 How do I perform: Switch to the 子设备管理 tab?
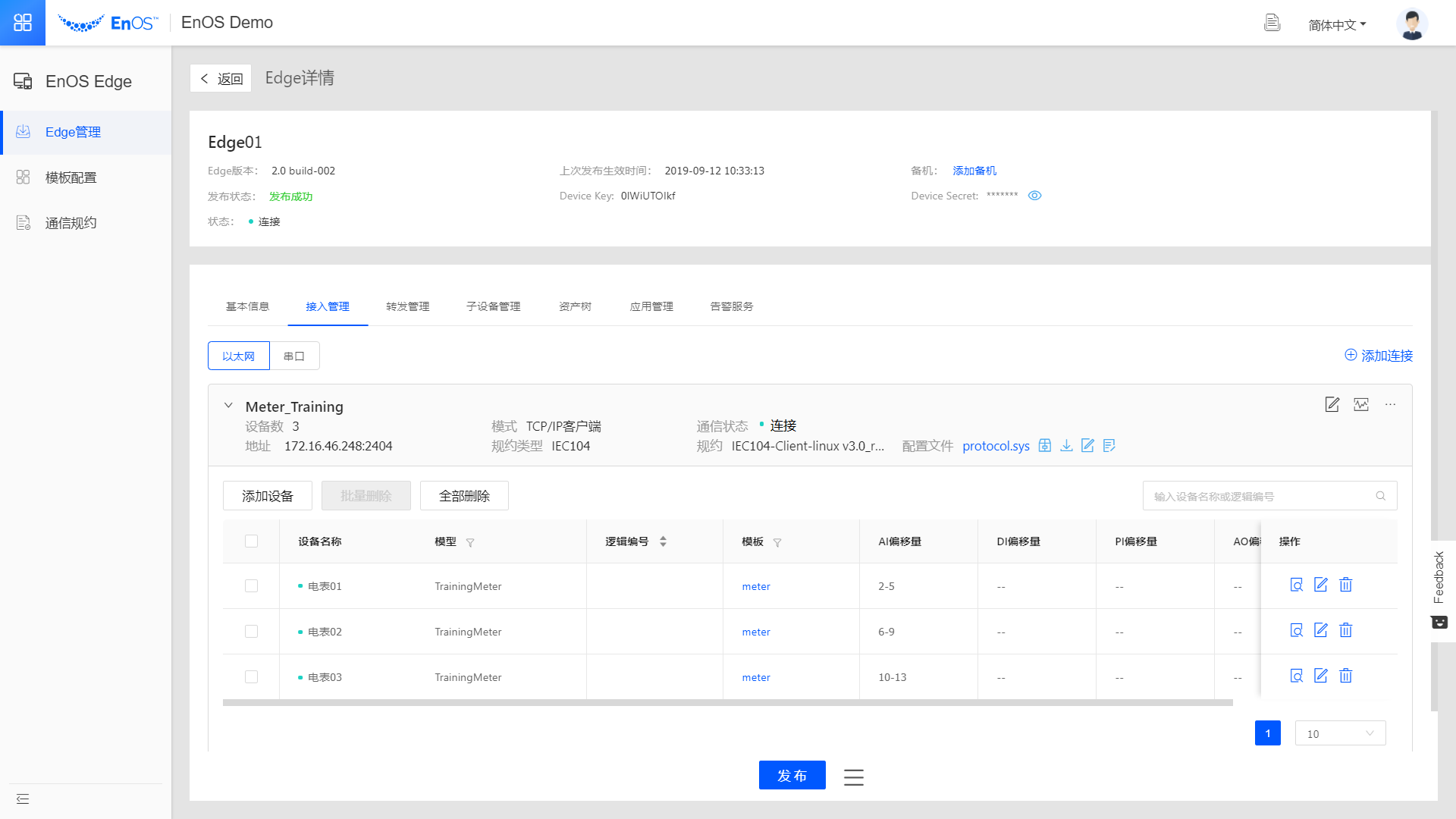pos(493,306)
